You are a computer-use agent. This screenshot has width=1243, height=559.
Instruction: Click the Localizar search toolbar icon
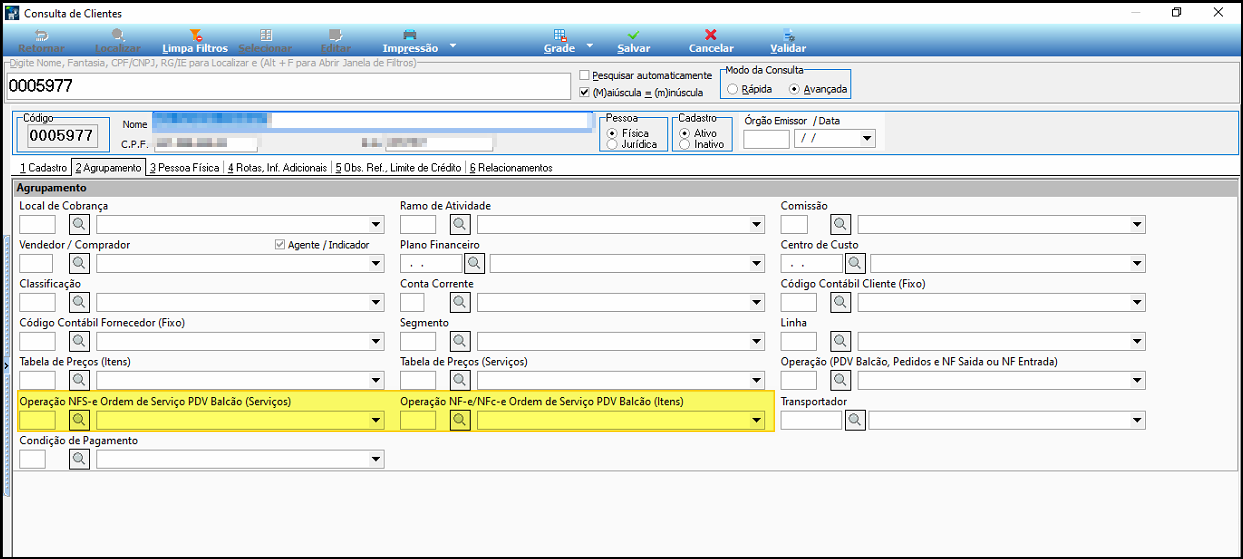click(117, 41)
